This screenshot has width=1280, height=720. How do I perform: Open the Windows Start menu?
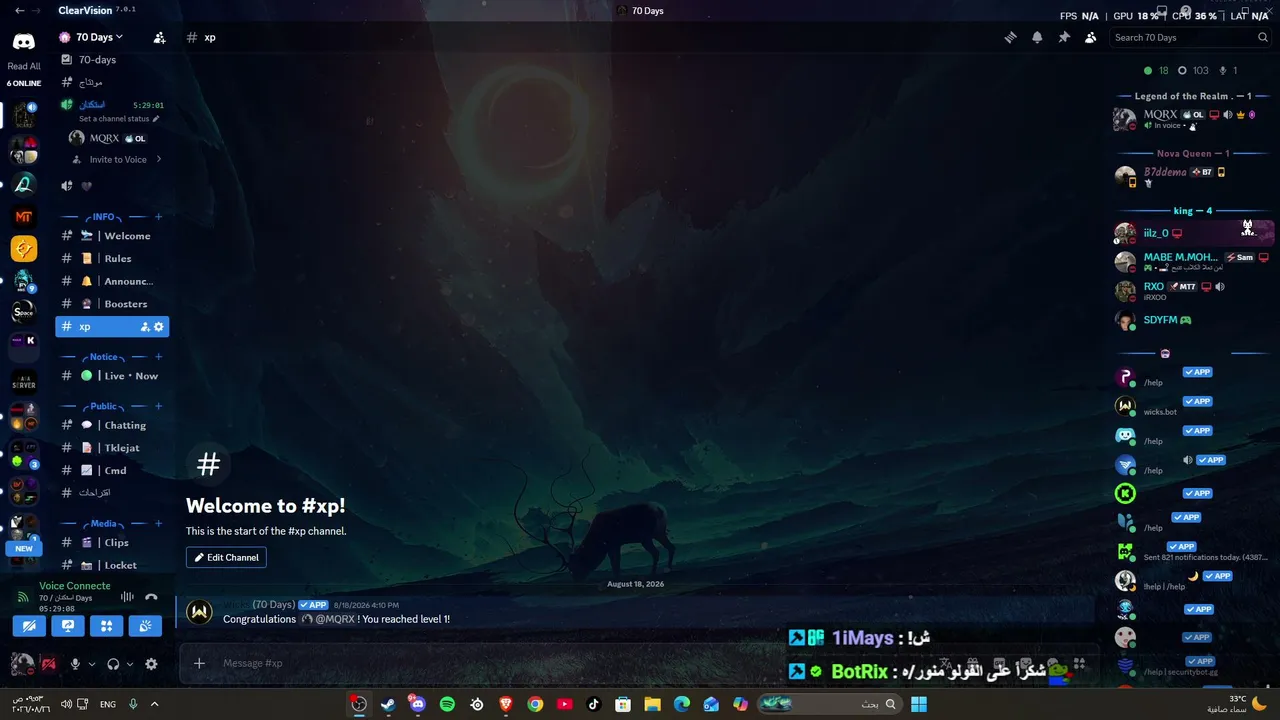(x=918, y=704)
